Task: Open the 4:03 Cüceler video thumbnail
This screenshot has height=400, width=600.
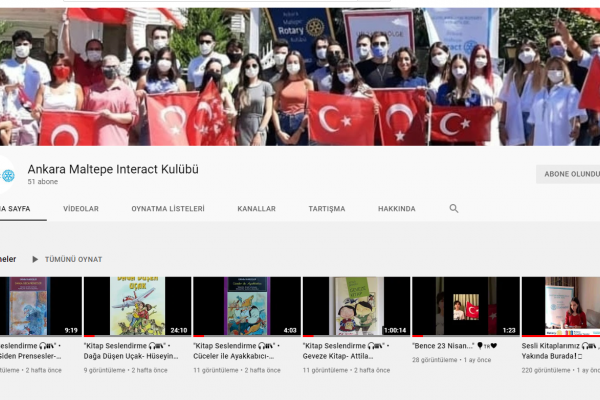Action: [x=247, y=306]
